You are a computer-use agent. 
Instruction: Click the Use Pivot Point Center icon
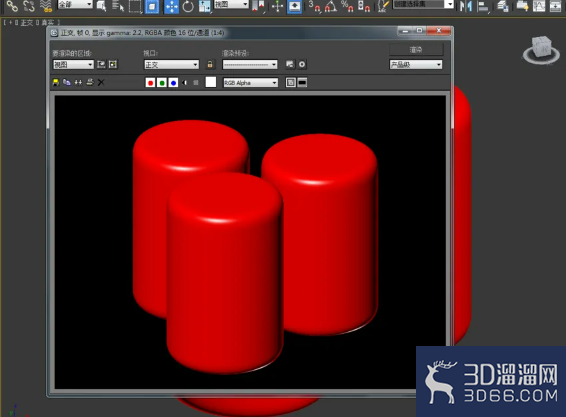tap(258, 6)
